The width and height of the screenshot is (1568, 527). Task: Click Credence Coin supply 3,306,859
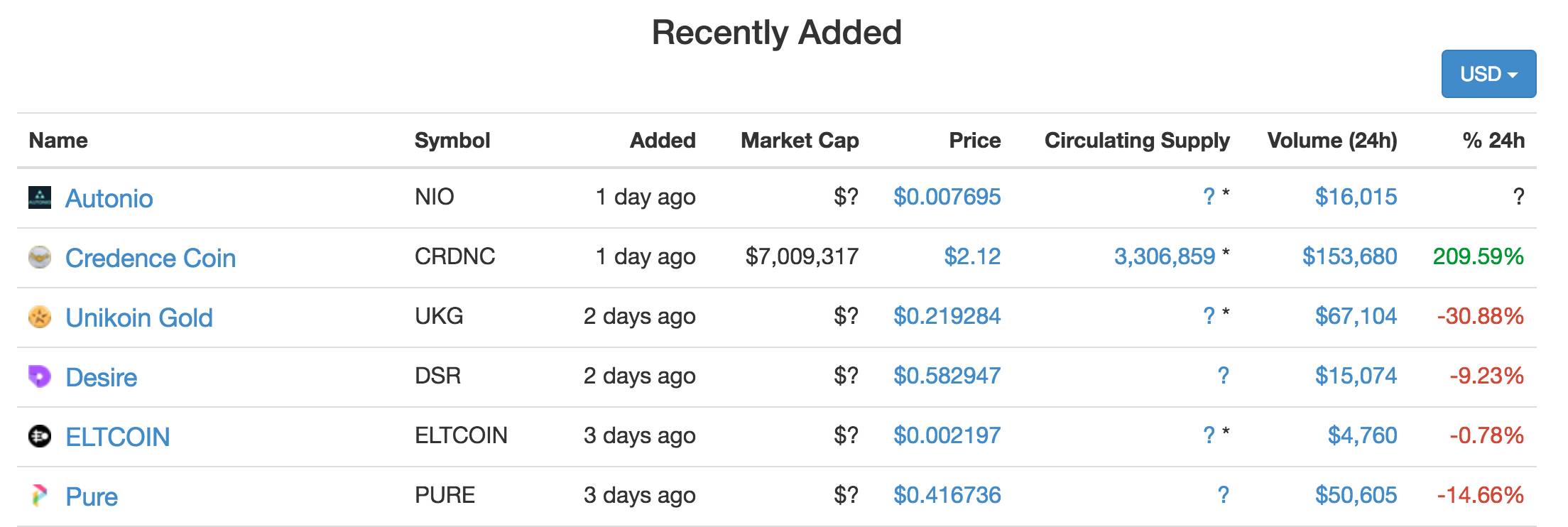click(x=1164, y=256)
